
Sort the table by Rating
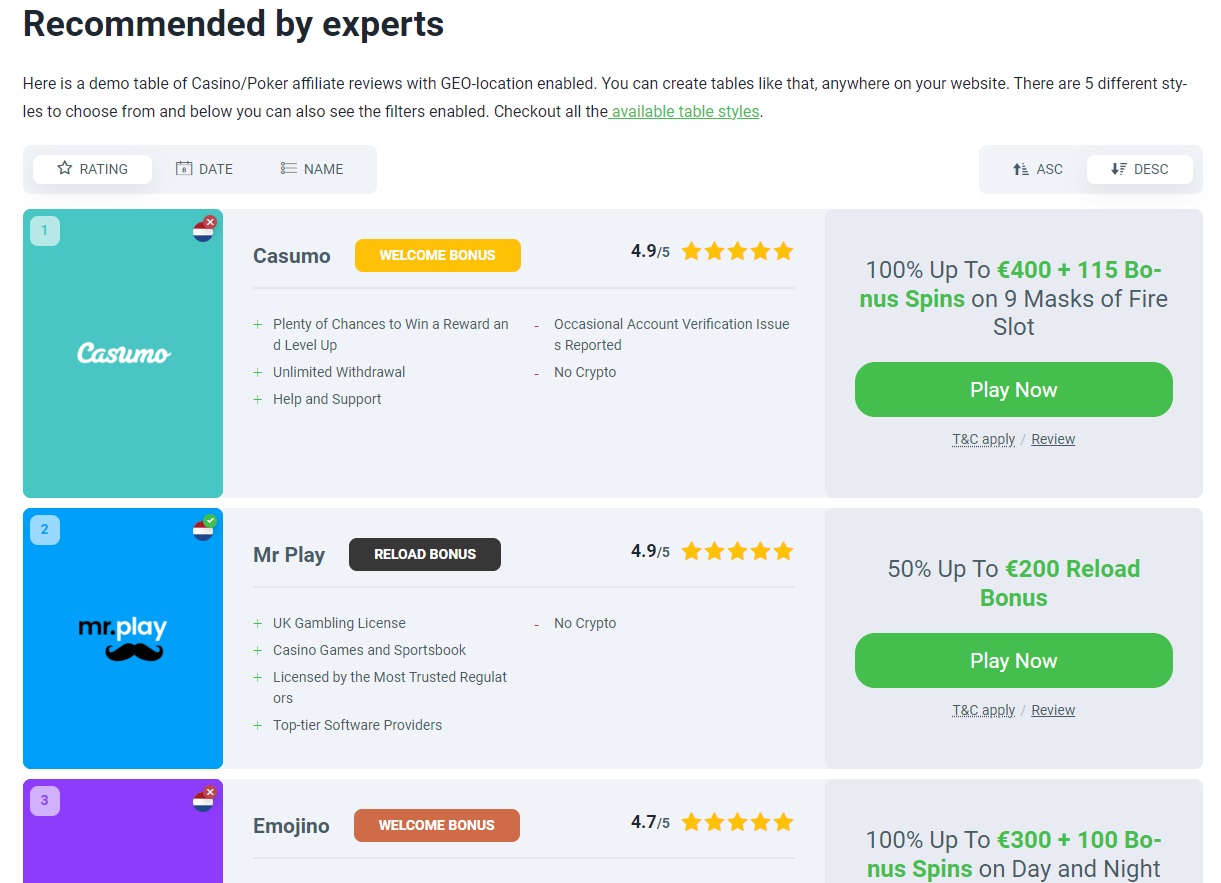point(92,169)
